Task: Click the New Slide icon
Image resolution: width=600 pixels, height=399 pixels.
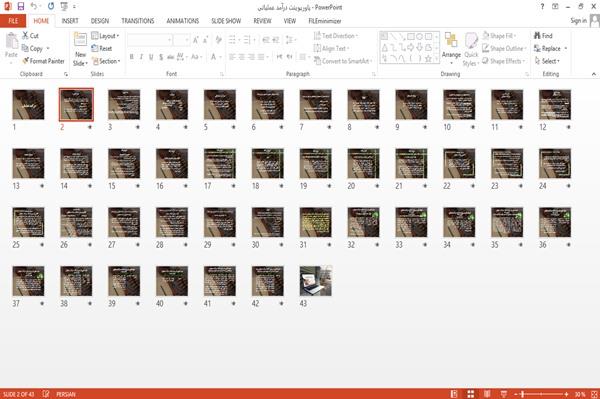Action: coord(80,40)
